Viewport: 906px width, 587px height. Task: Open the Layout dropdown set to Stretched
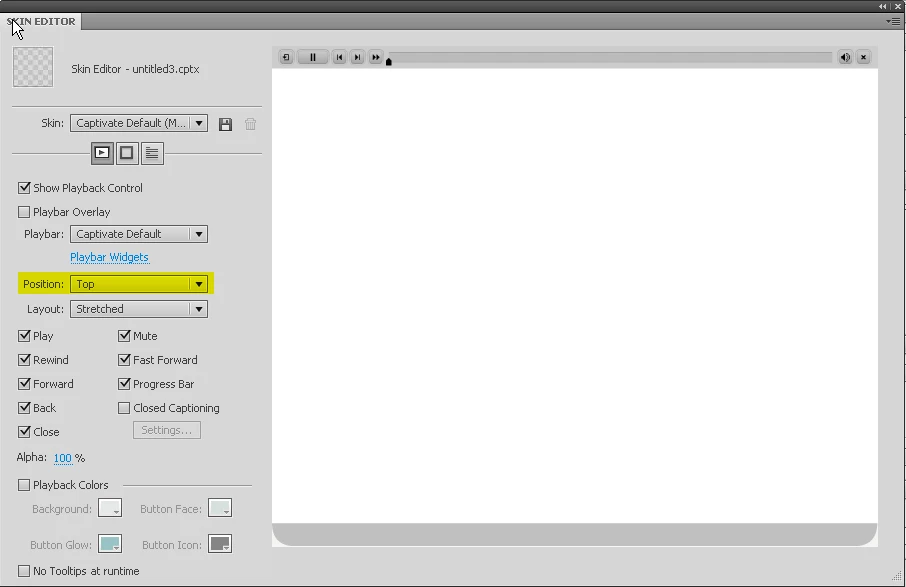pyautogui.click(x=139, y=309)
